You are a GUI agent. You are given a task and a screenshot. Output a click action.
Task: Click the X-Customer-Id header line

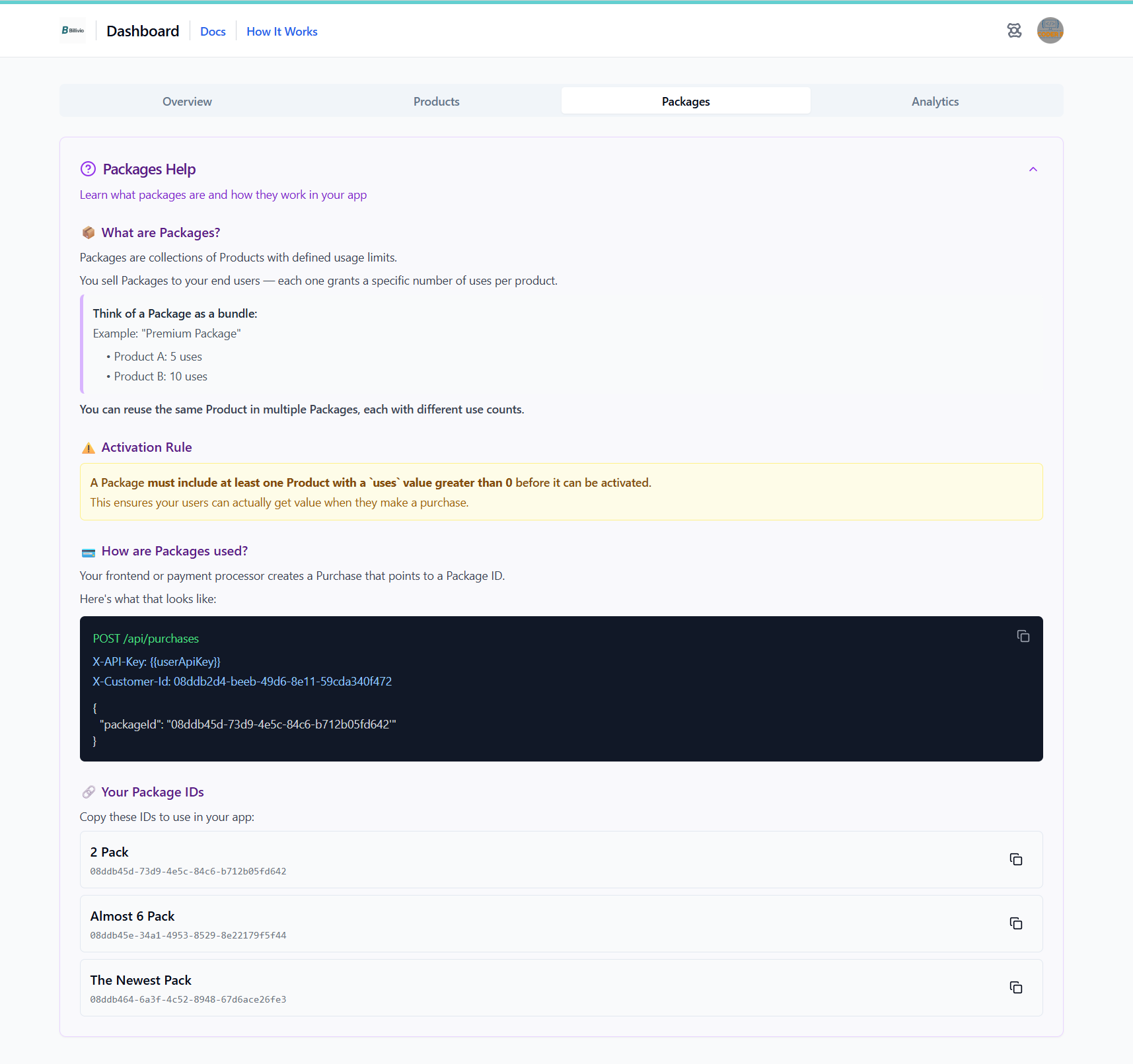pyautogui.click(x=242, y=682)
